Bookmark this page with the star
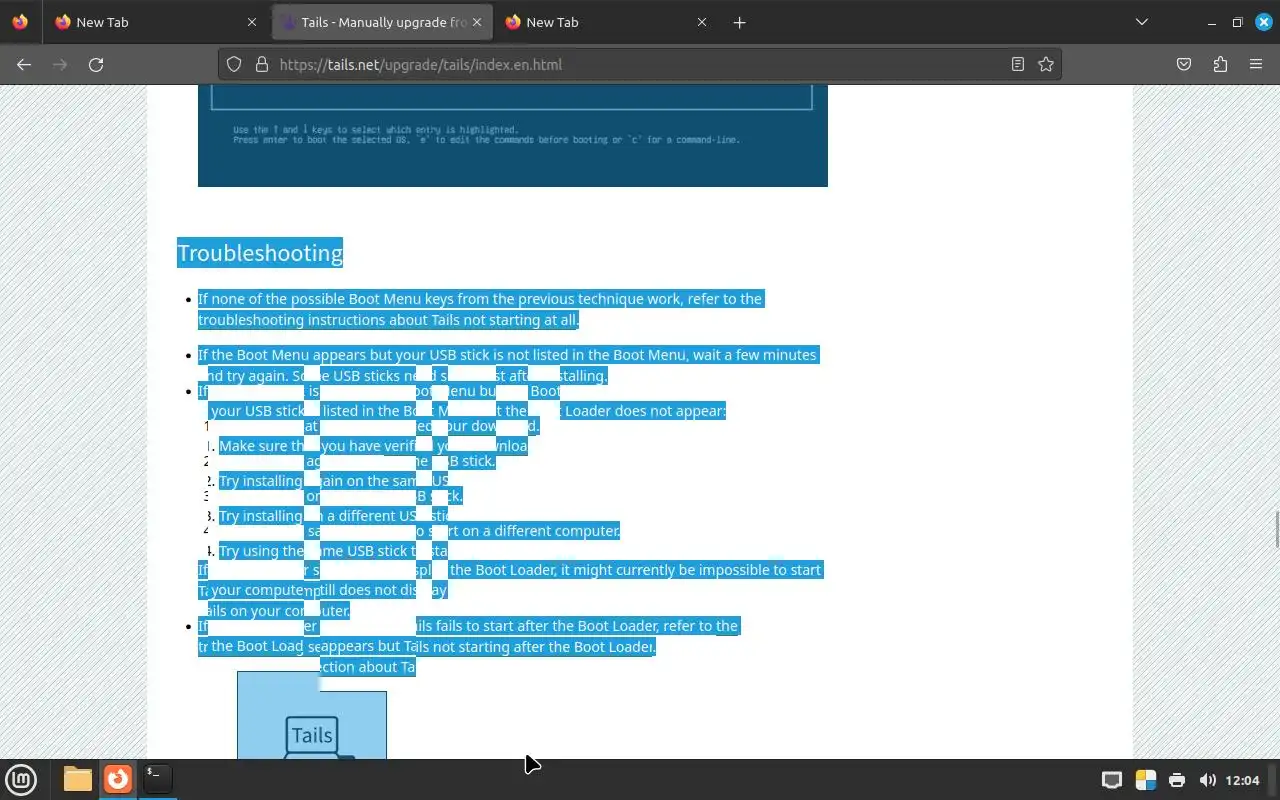 coord(1046,64)
